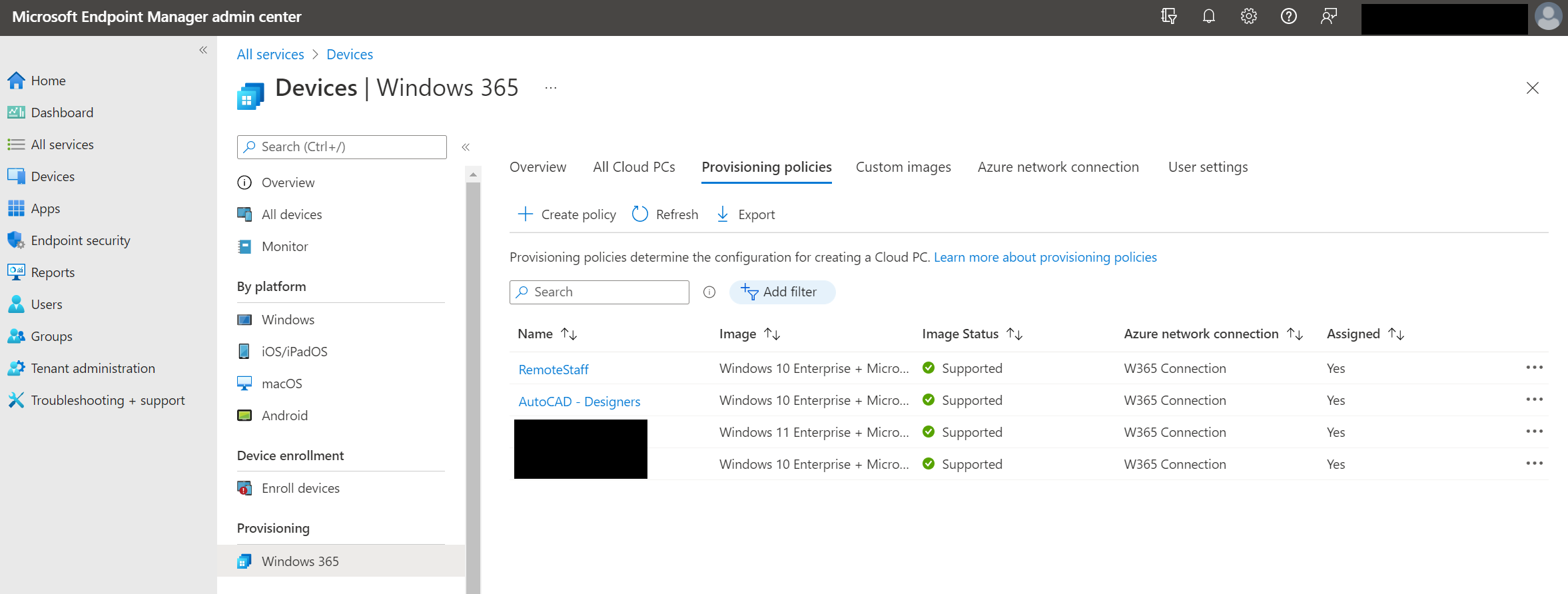The height and width of the screenshot is (594, 1568).
Task: Open Groups in the left navigation
Action: pos(40,336)
